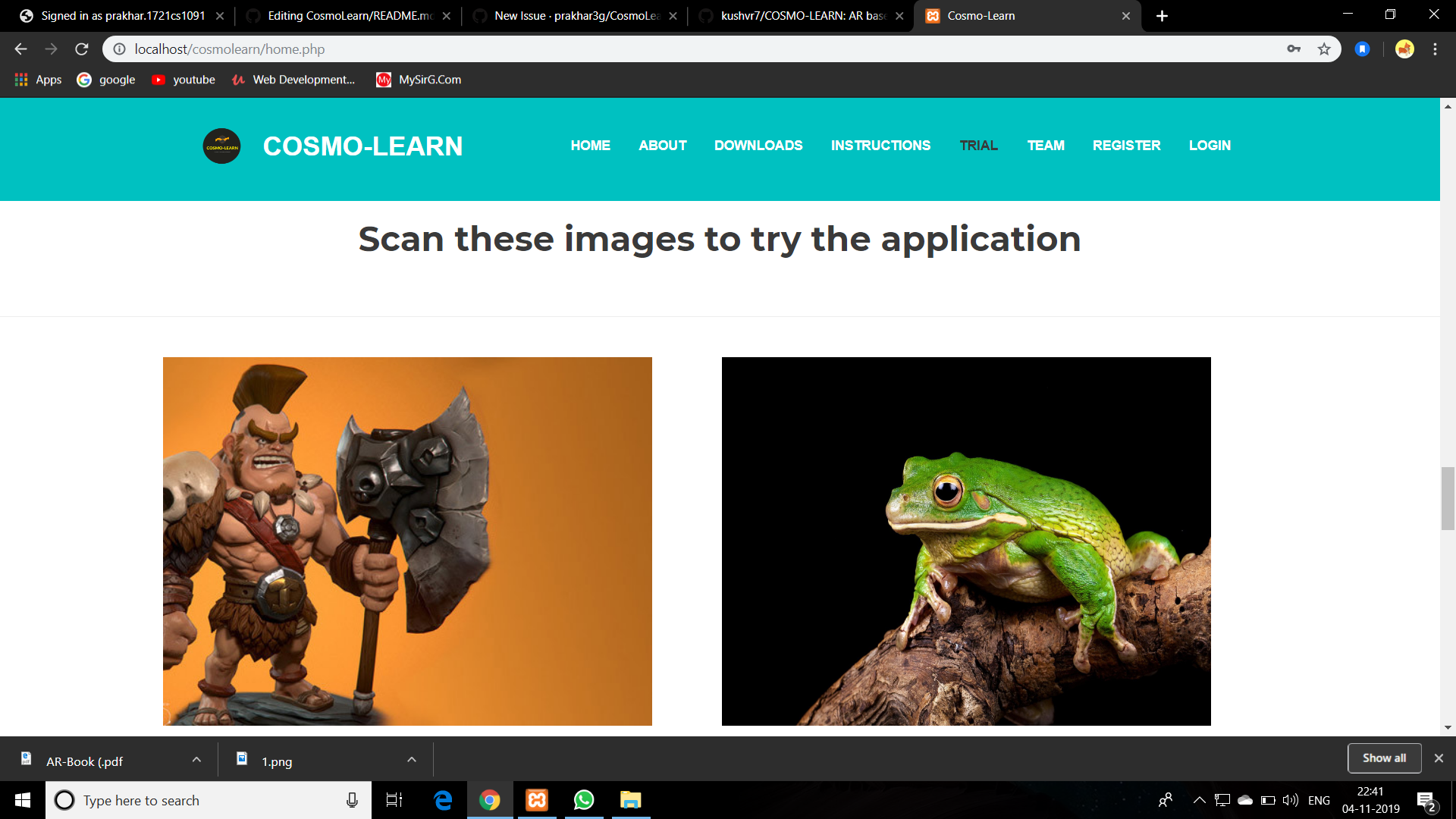Reload the page with the refresh icon

(x=80, y=49)
